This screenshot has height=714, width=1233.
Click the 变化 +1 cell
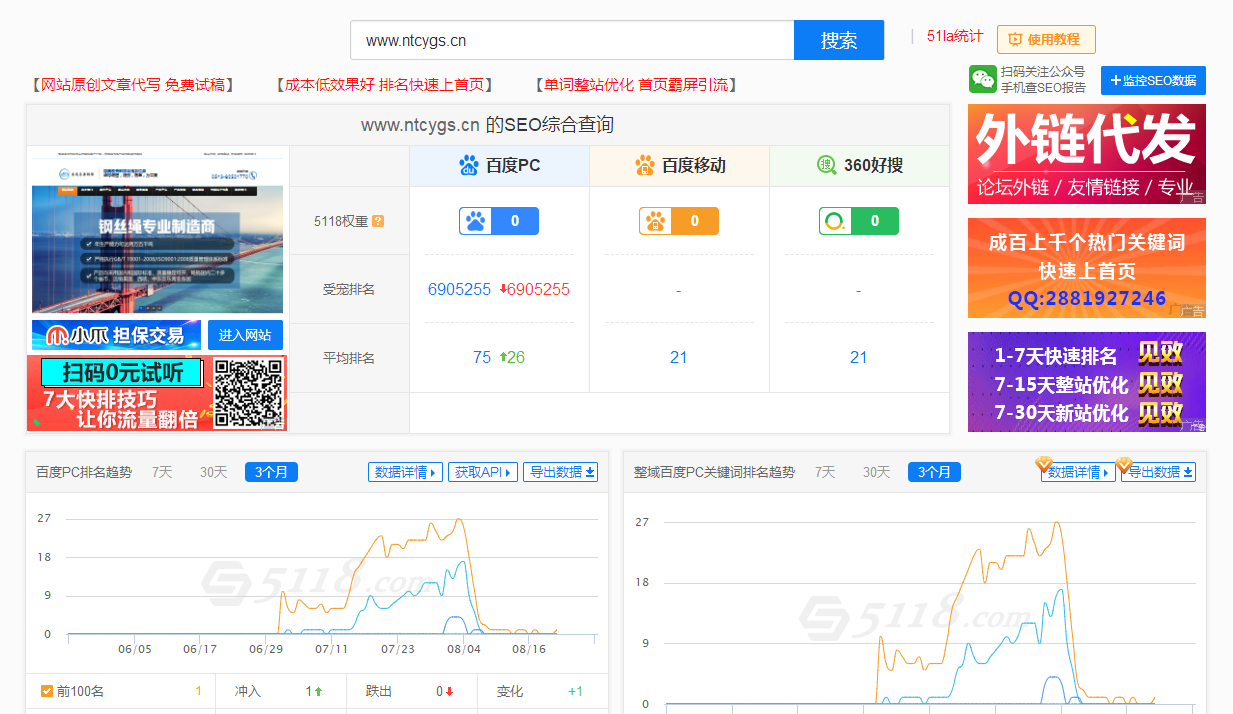coord(541,691)
